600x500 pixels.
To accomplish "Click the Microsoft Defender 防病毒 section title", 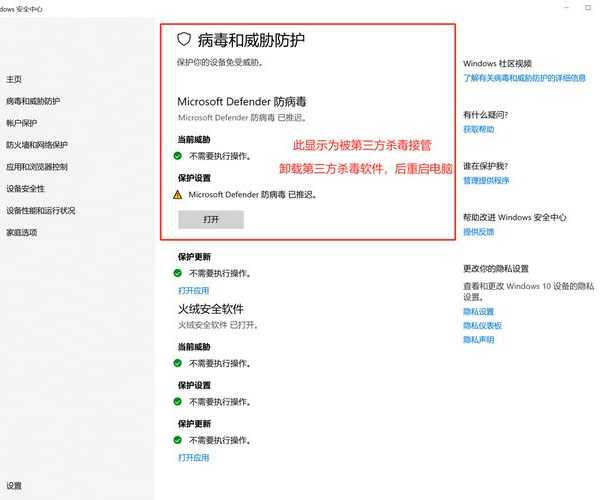I will click(242, 102).
